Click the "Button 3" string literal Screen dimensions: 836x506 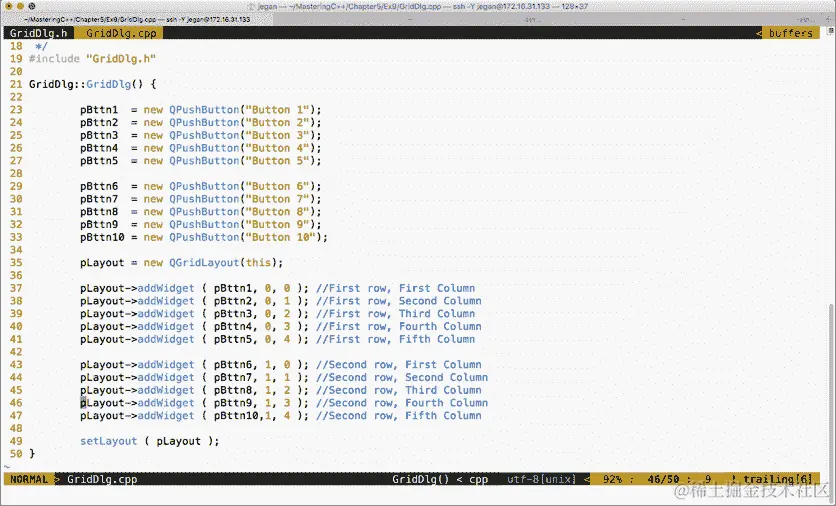click(x=277, y=135)
